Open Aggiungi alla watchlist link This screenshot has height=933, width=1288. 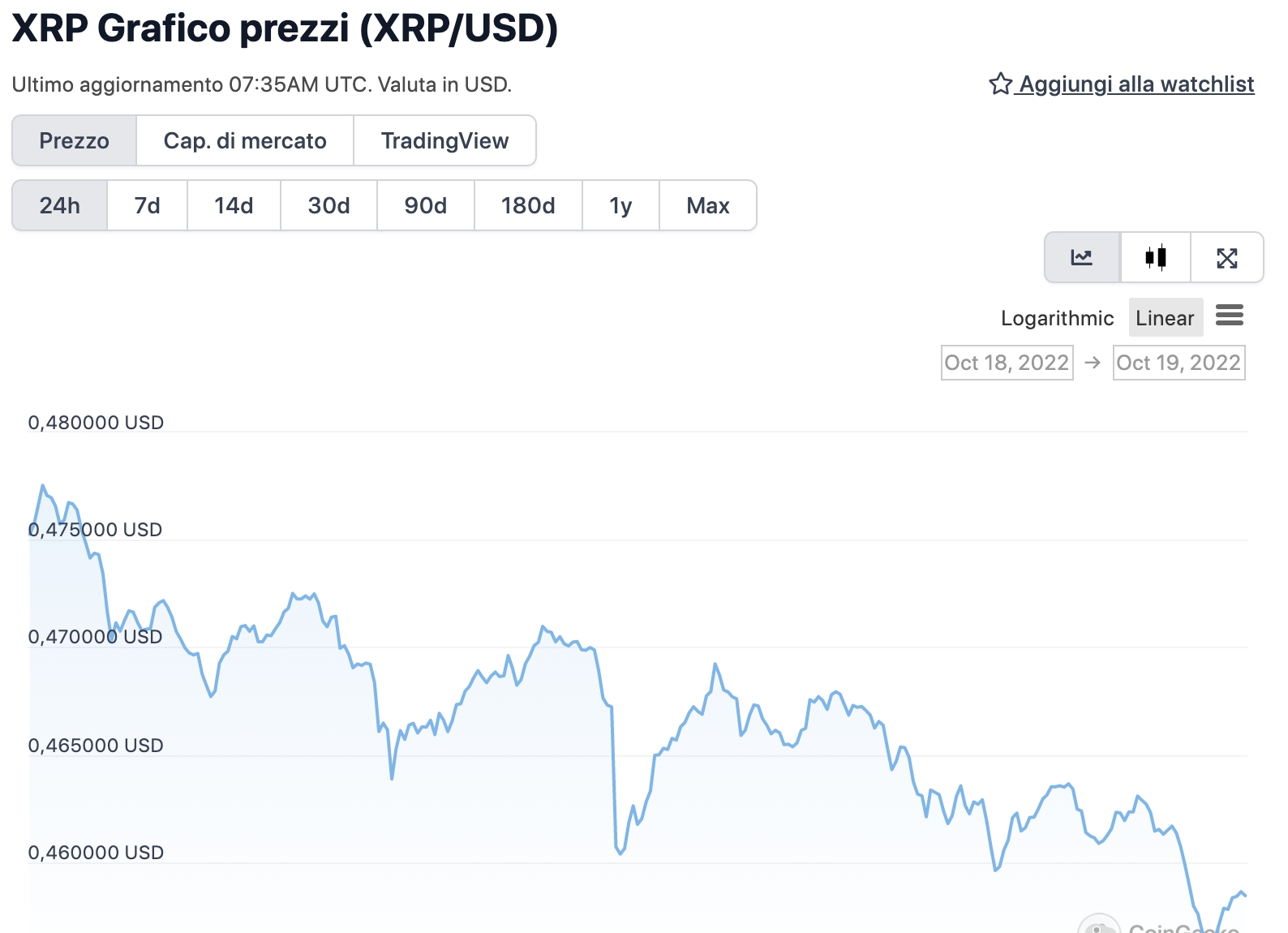(x=1136, y=84)
